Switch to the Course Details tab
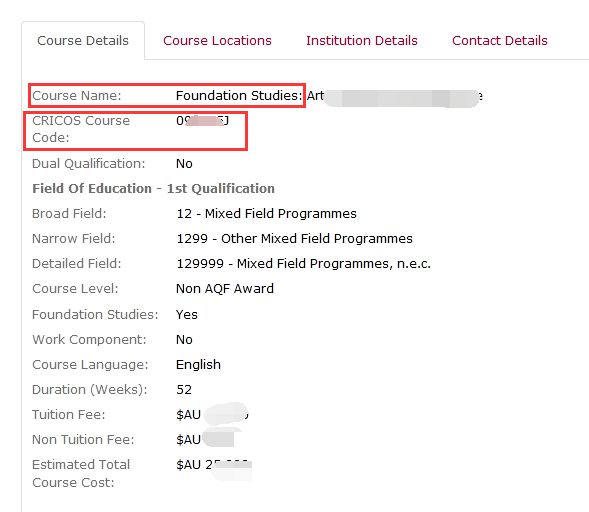The width and height of the screenshot is (589, 512). (83, 40)
